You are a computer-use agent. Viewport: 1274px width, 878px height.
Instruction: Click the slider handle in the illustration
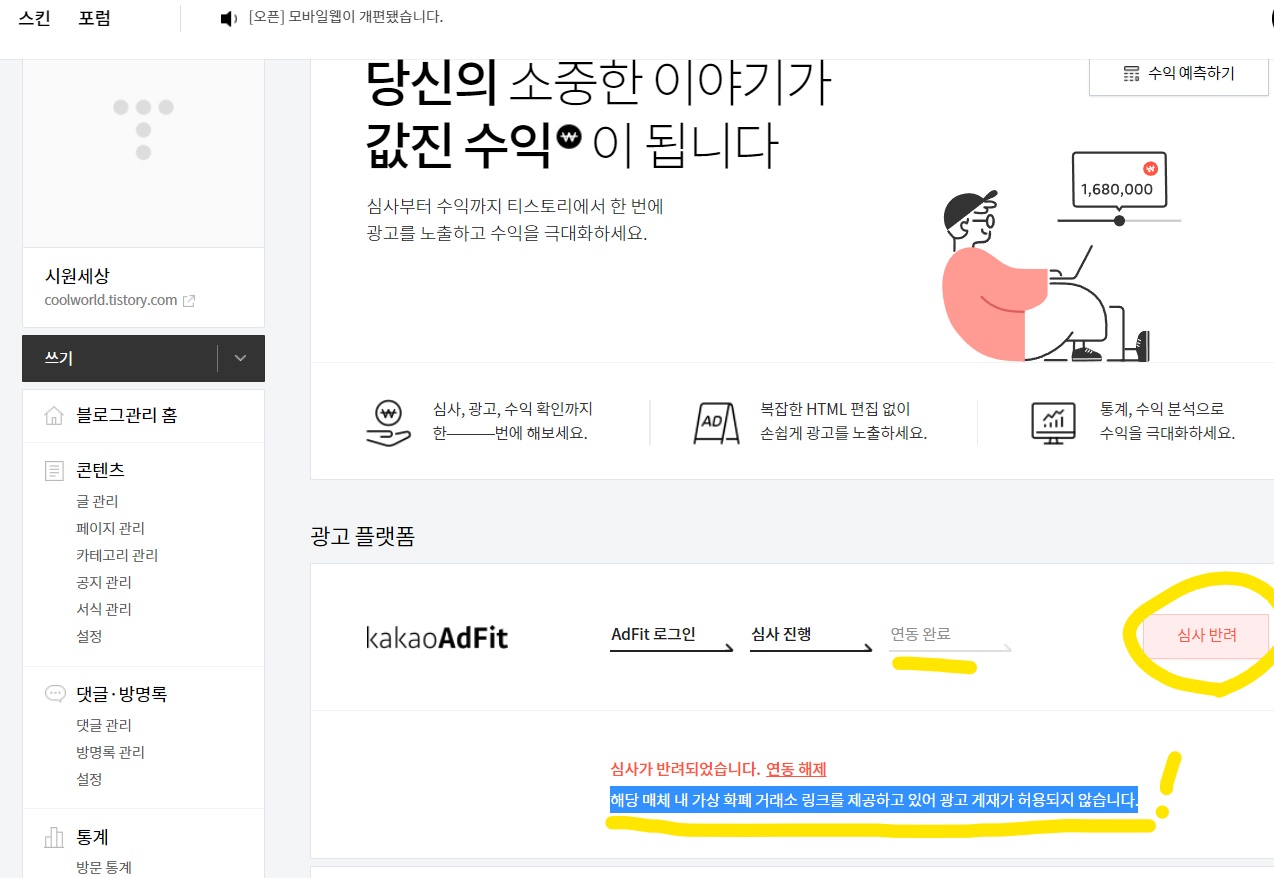[x=1119, y=220]
